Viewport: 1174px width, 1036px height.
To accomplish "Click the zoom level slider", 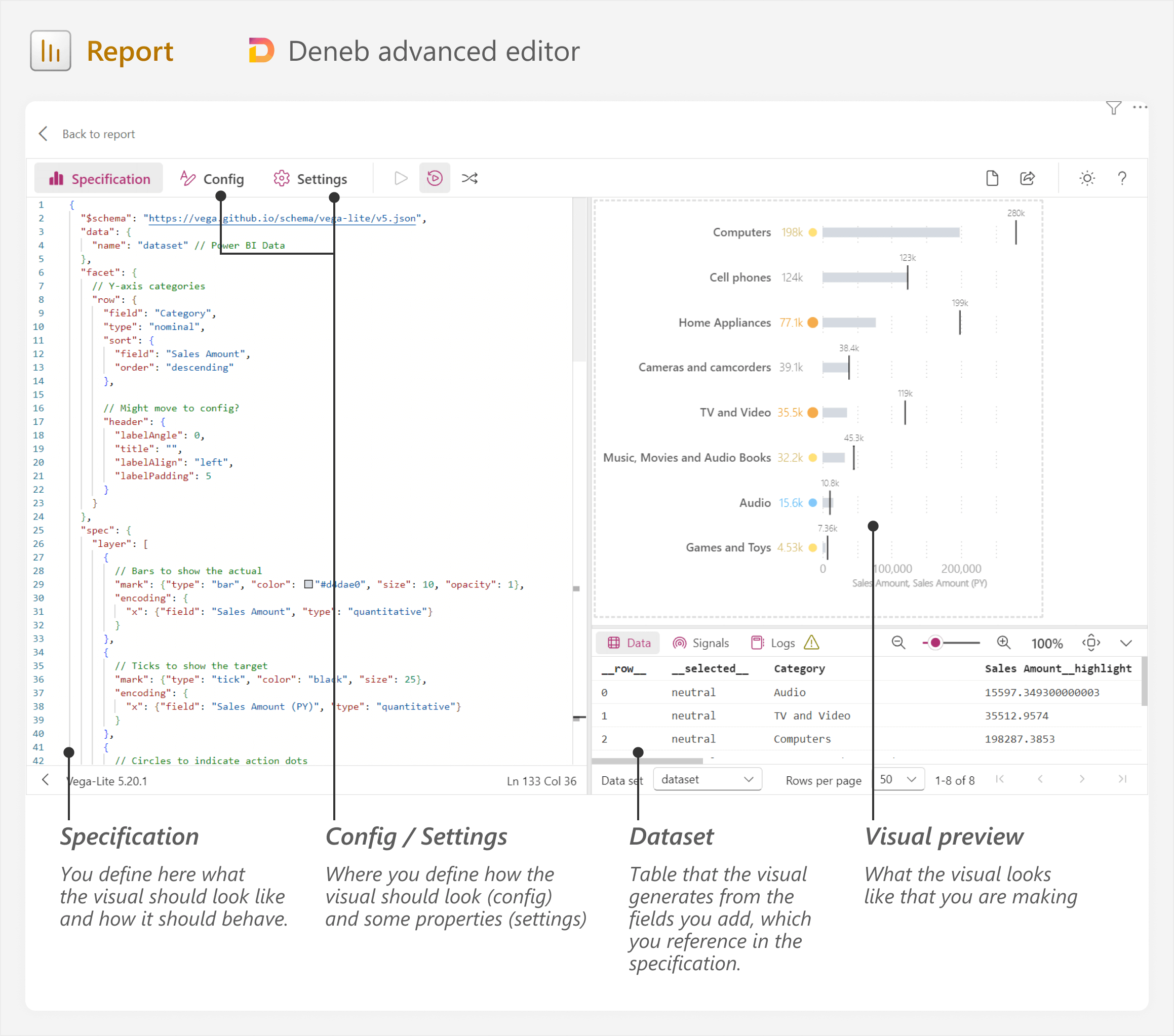I will 951,643.
